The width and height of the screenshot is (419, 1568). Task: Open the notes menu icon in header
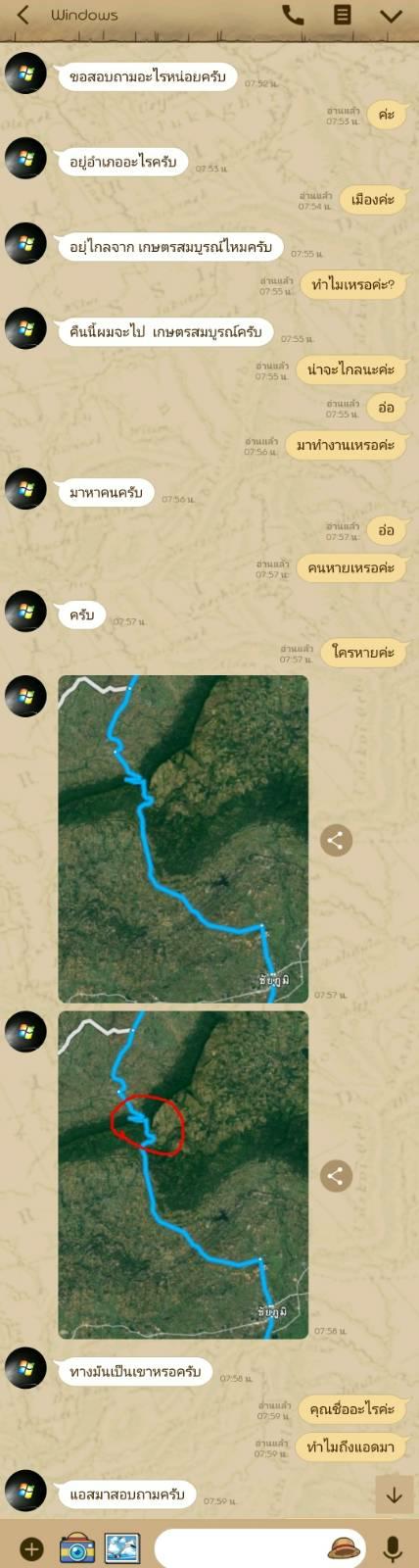[342, 15]
